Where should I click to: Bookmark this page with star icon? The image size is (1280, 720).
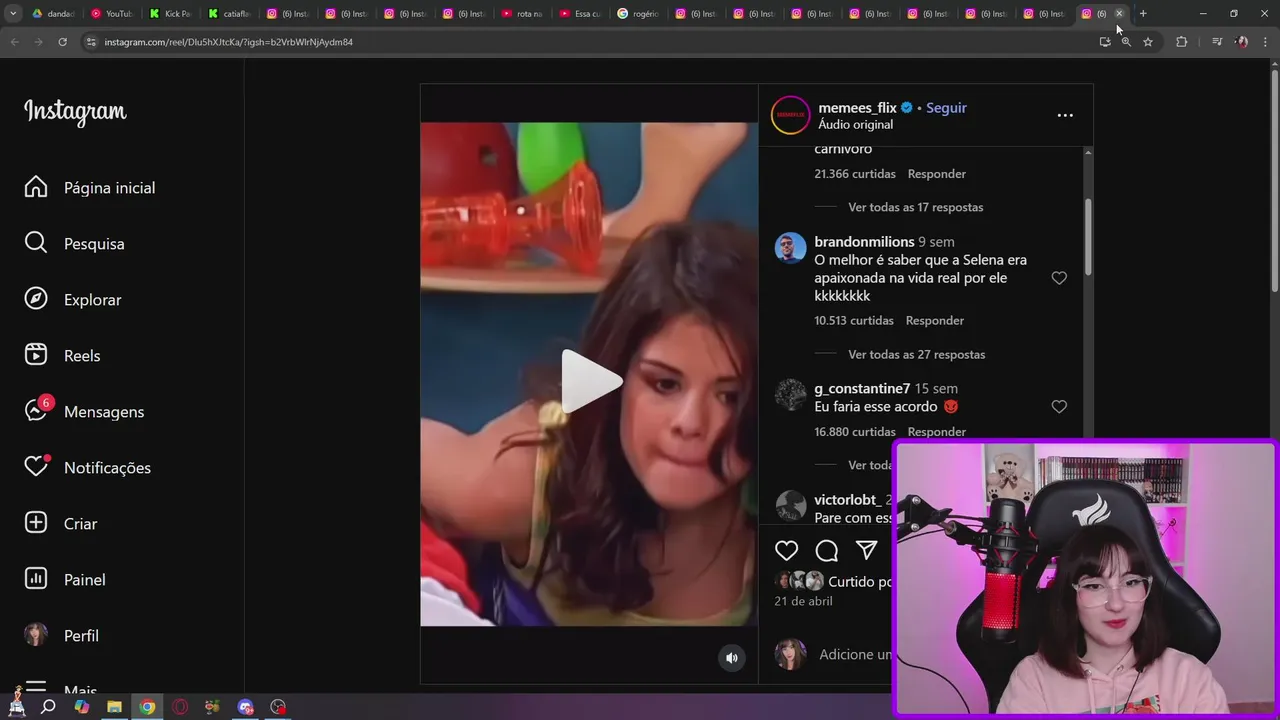1148,42
